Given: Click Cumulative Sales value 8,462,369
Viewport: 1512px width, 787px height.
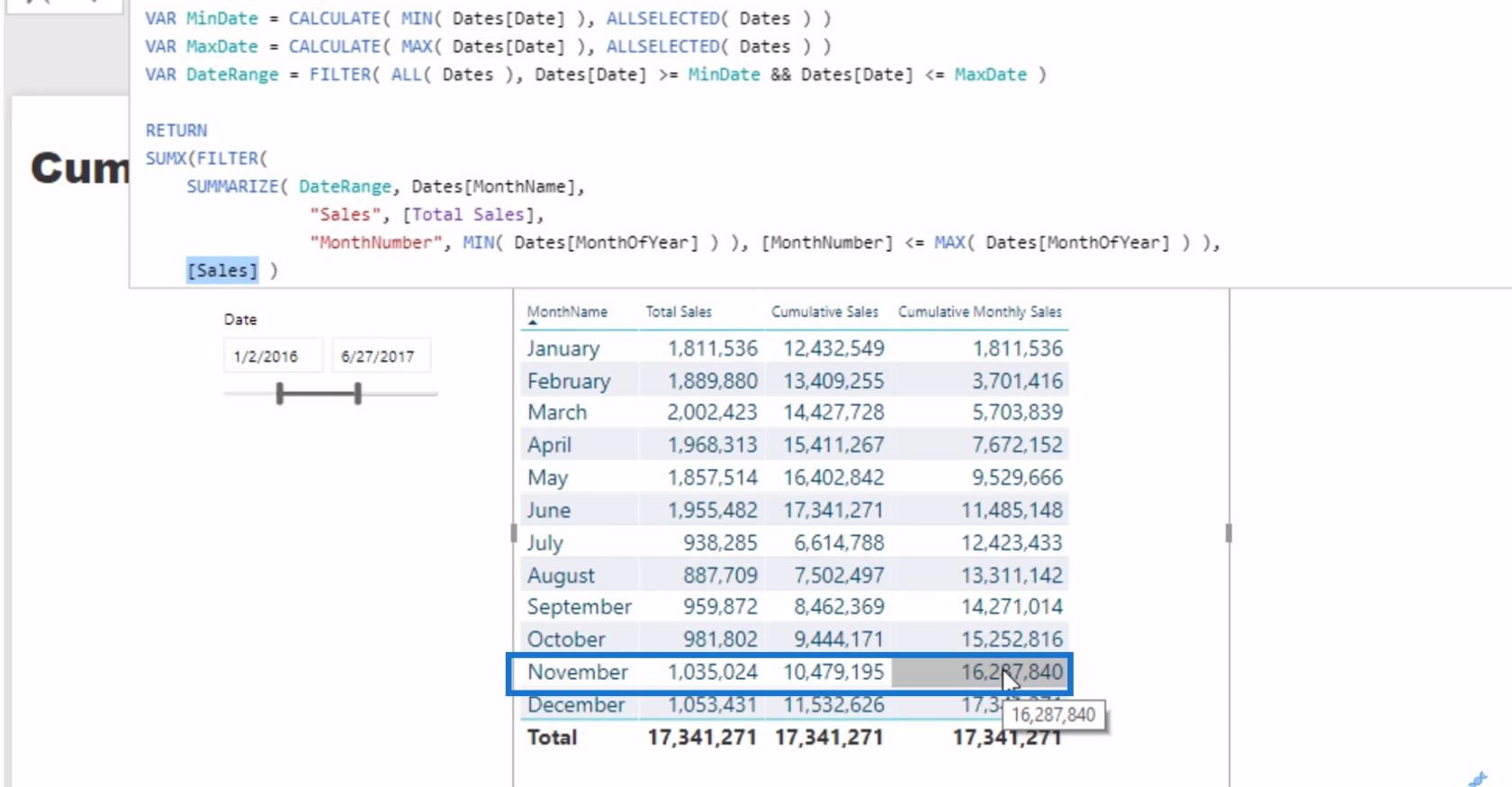Looking at the screenshot, I should point(839,607).
